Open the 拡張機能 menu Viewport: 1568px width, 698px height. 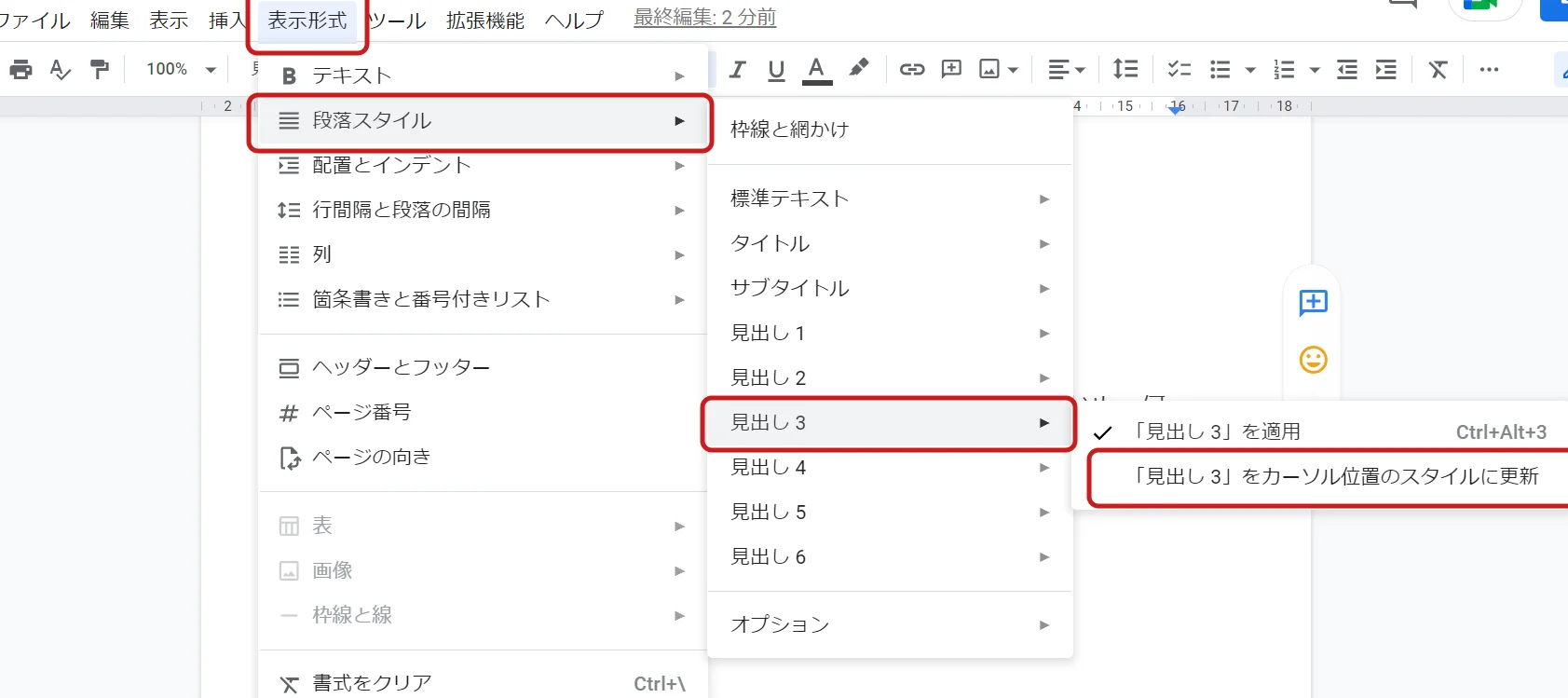(x=485, y=20)
